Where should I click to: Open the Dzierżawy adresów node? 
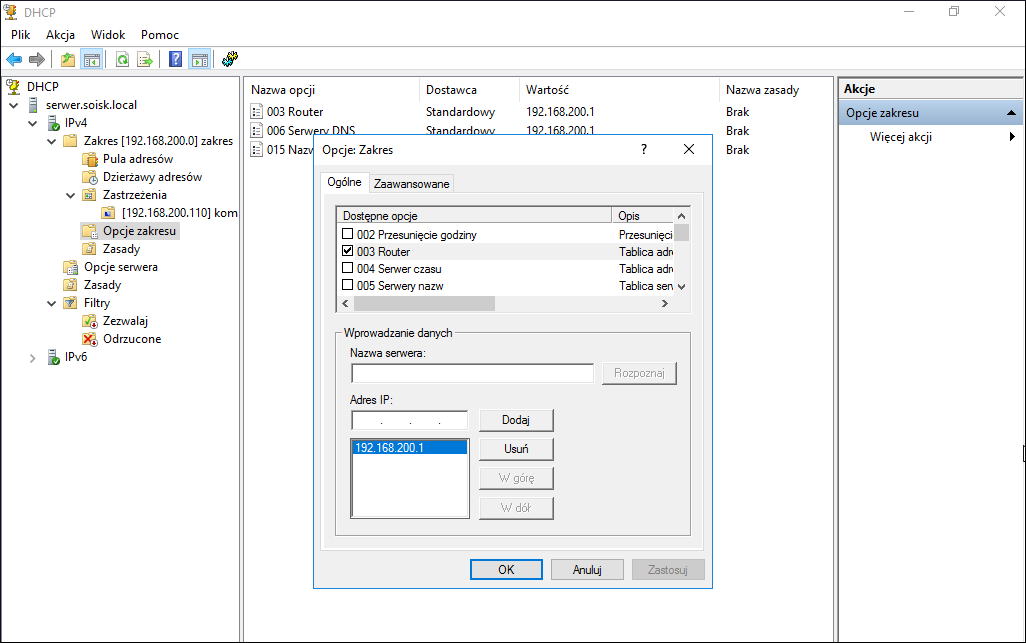coord(152,177)
